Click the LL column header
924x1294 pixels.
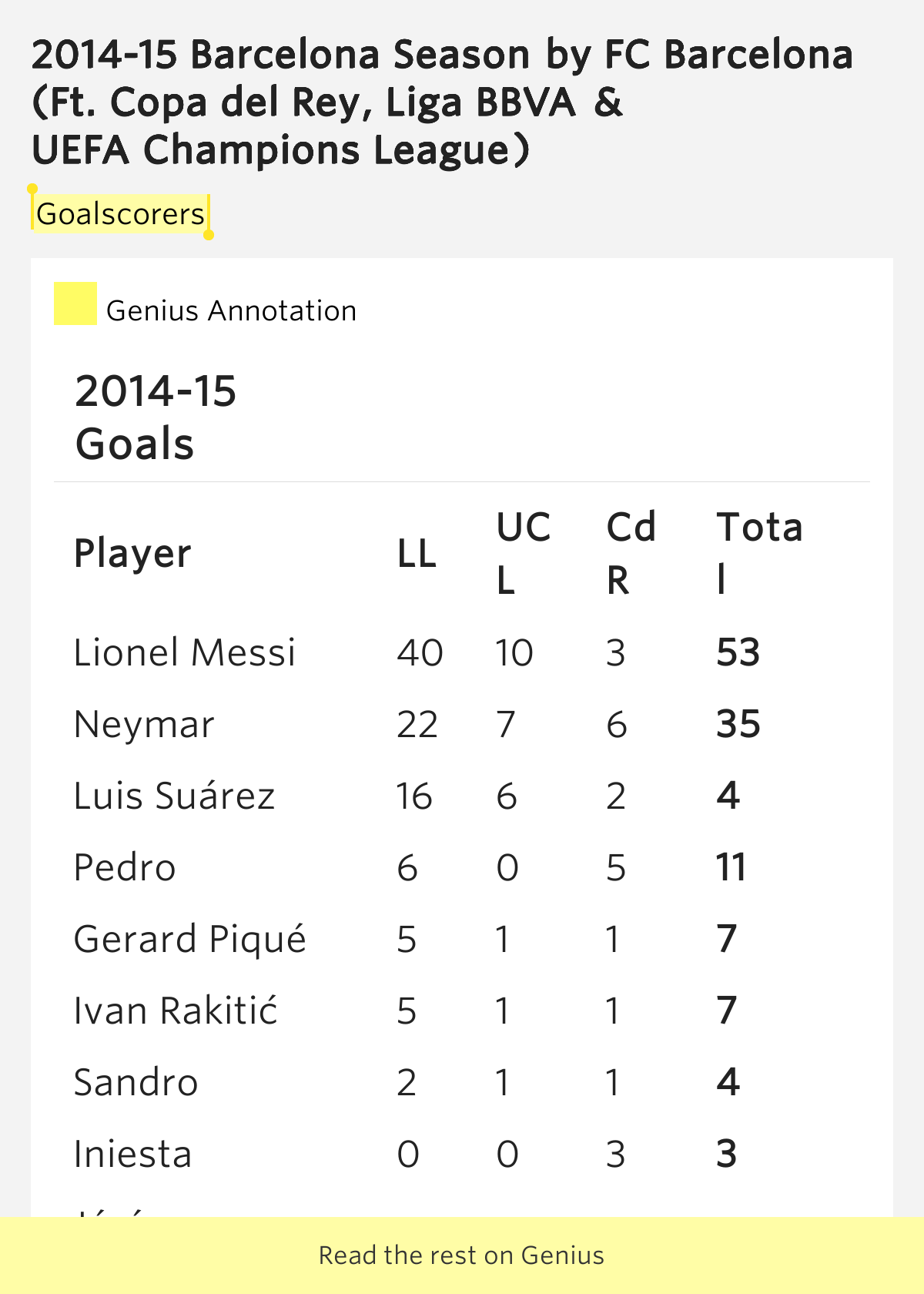pyautogui.click(x=417, y=553)
